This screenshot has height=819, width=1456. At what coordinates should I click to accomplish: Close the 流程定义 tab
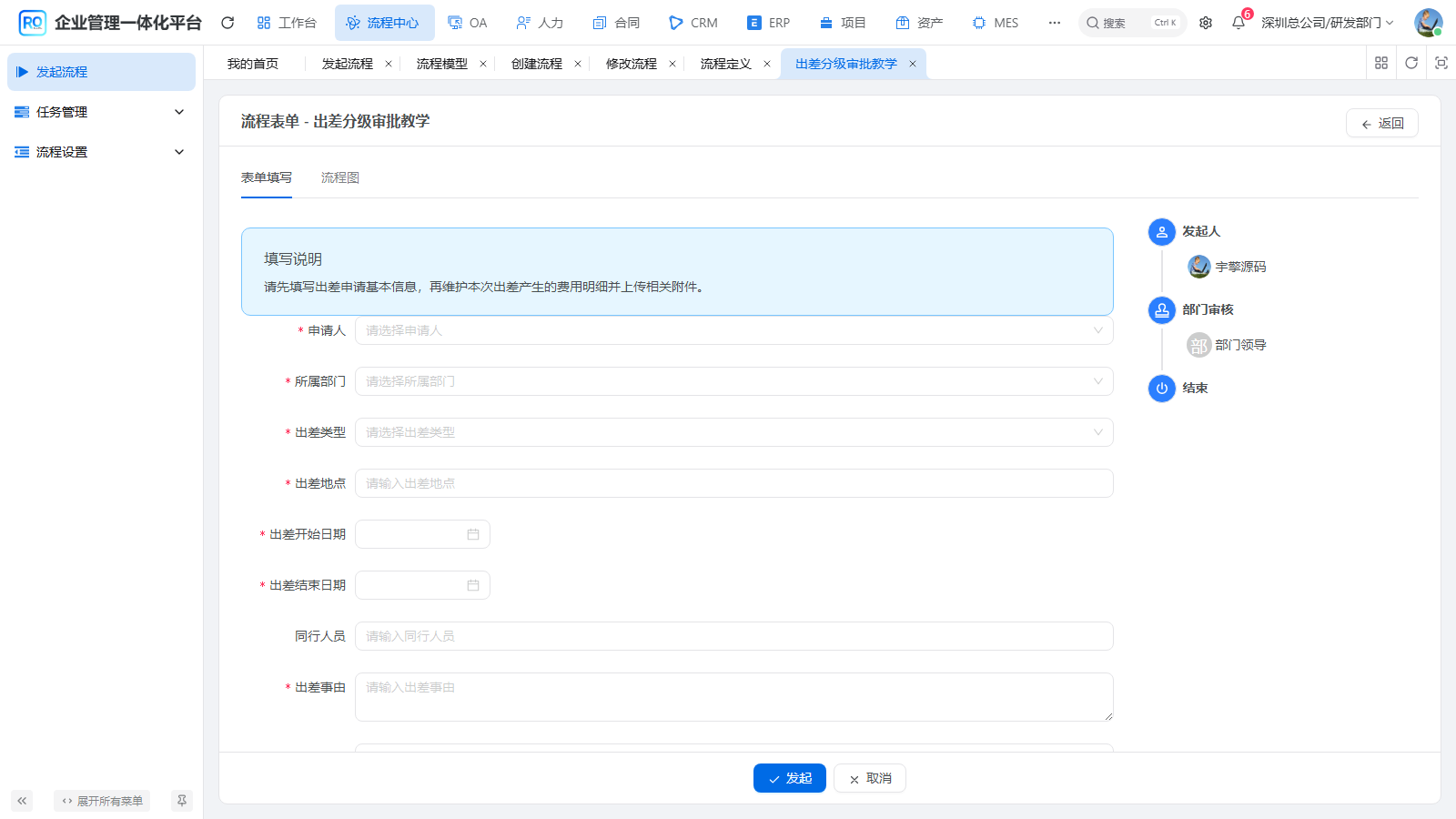767,64
